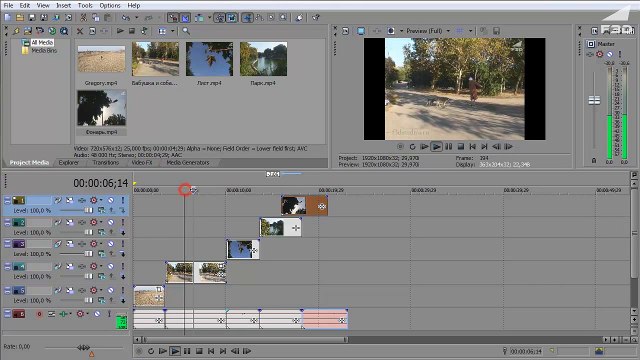This screenshot has height=360, width=640.
Task: Open Media Properties icon in Project Media
Action: 92,31
